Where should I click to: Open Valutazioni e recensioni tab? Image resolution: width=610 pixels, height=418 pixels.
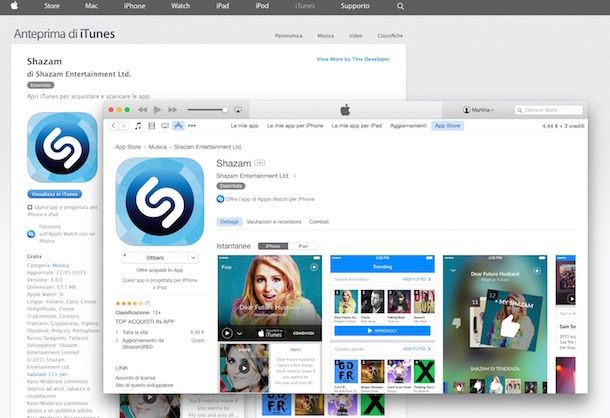coord(274,222)
